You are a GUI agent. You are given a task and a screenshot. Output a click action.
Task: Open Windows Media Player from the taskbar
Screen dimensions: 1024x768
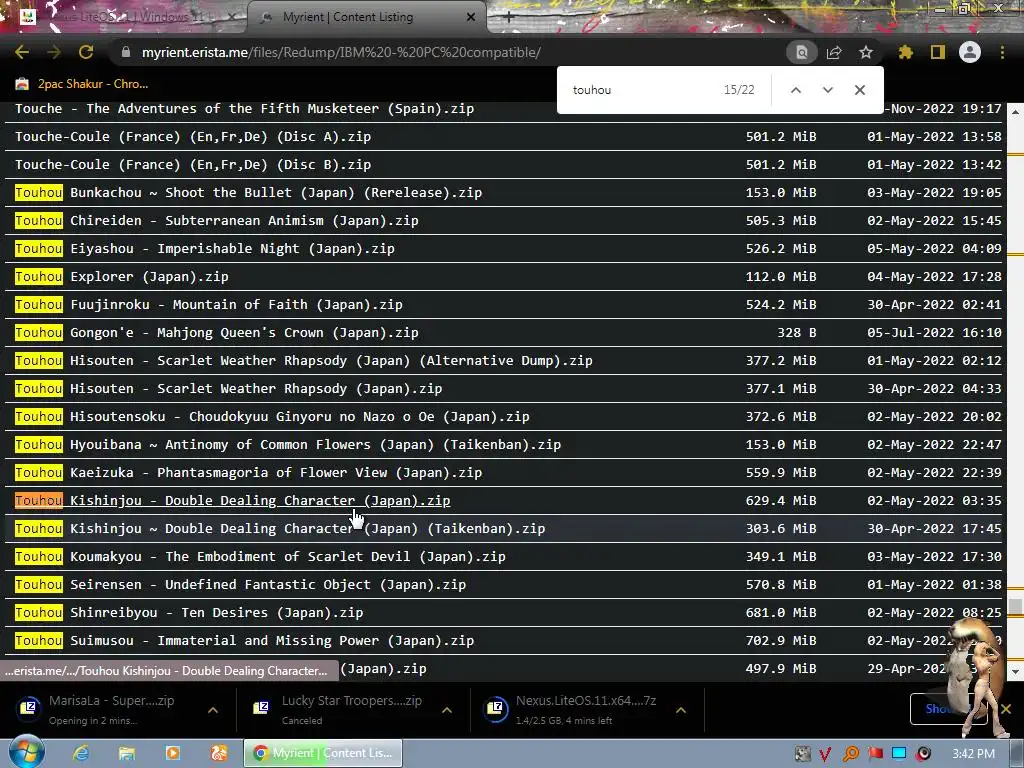coord(173,753)
